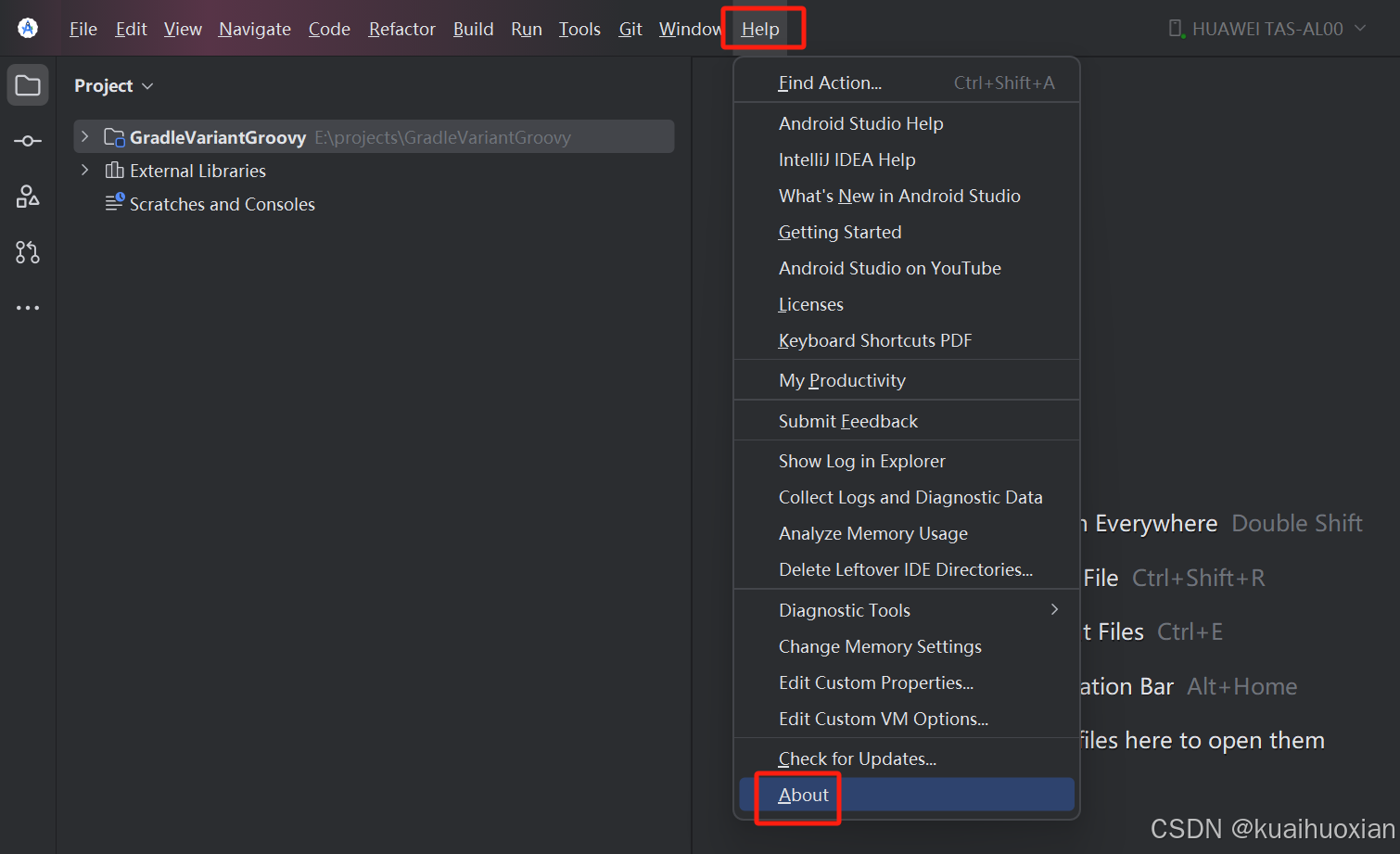Screen dimensions: 1400x854
Task: Select Keyboard Shortcuts PDF
Action: [874, 340]
